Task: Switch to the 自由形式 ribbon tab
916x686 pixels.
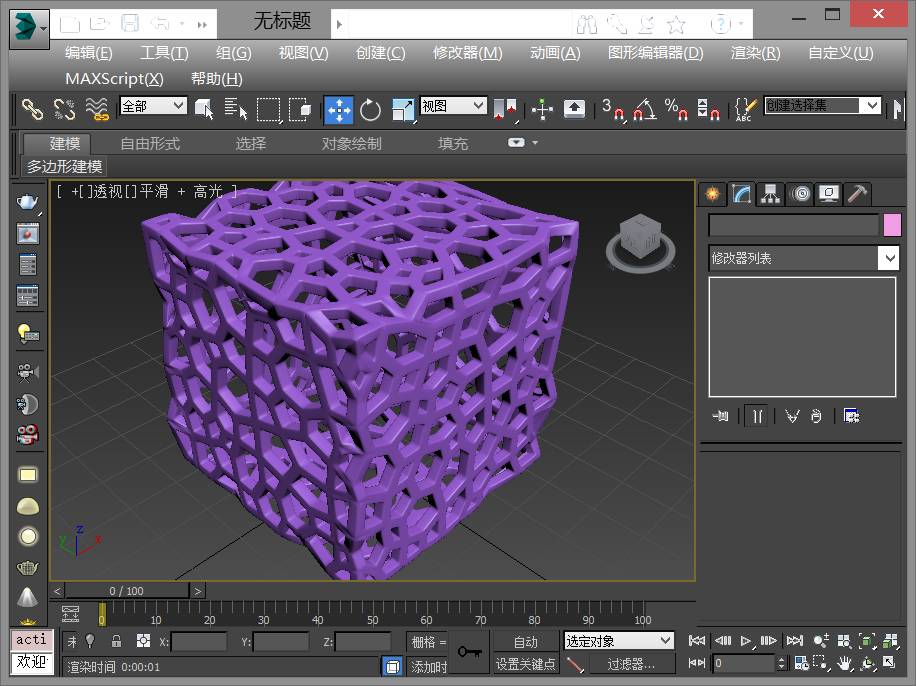Action: [x=150, y=144]
